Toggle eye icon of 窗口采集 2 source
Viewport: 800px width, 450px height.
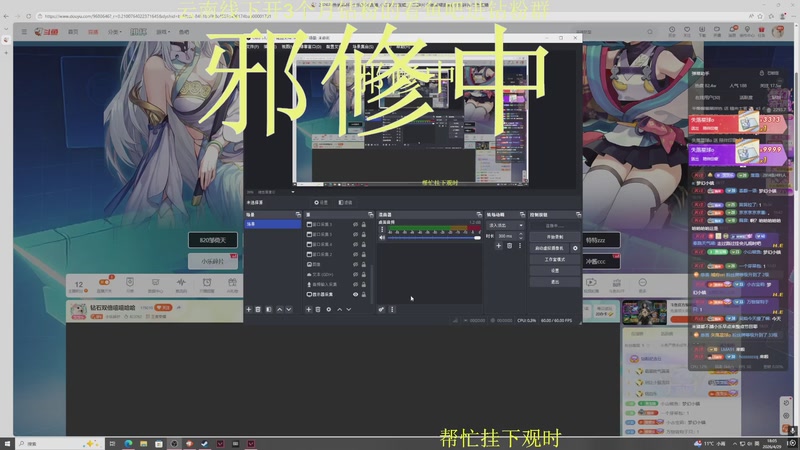(x=355, y=254)
